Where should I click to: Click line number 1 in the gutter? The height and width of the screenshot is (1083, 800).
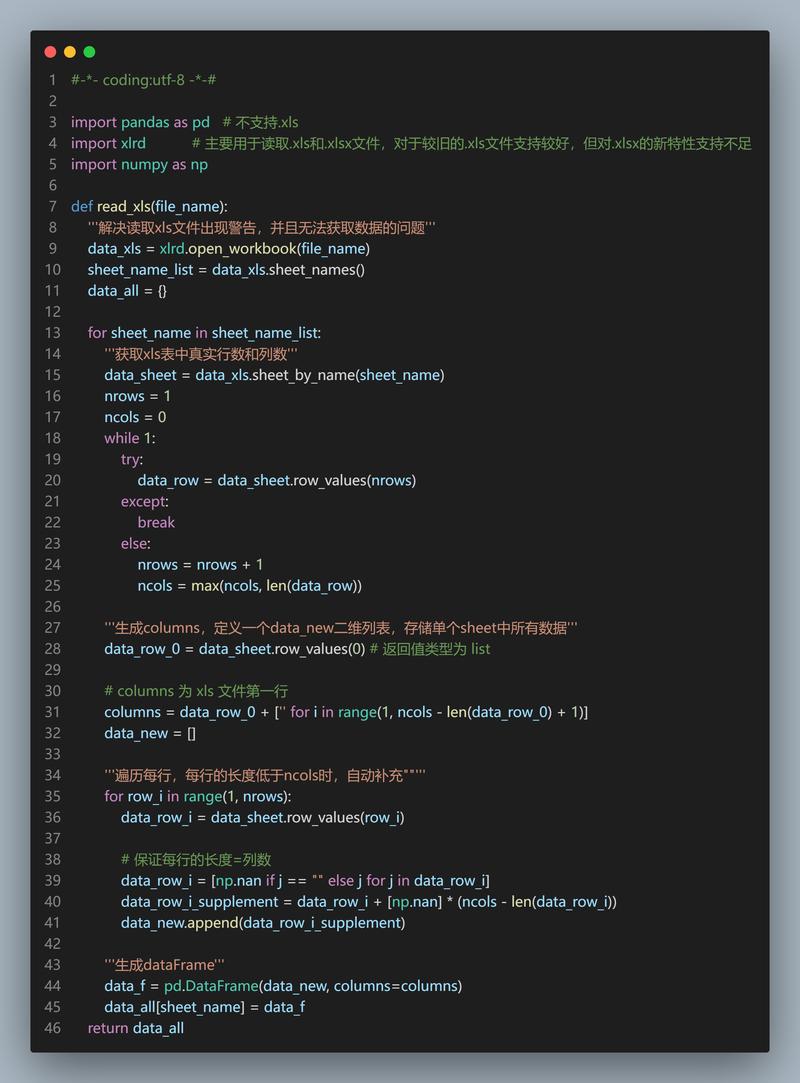click(x=52, y=79)
